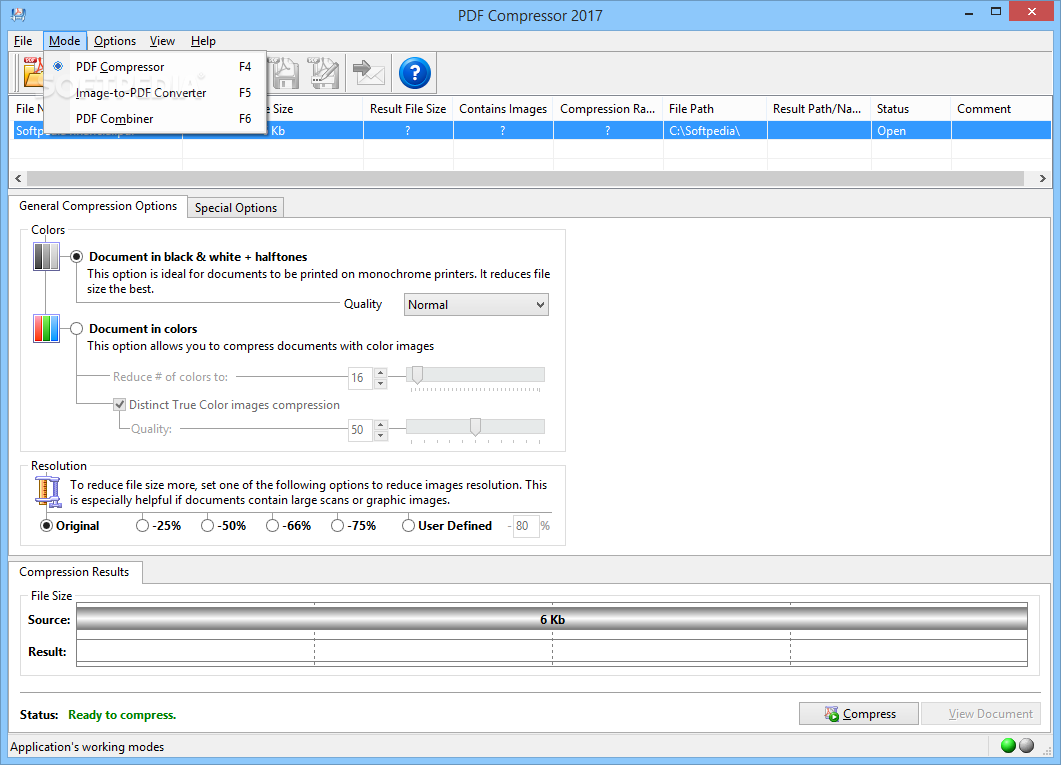Viewport: 1061px width, 765px height.
Task: Click the 16 colors count input field
Action: [361, 377]
